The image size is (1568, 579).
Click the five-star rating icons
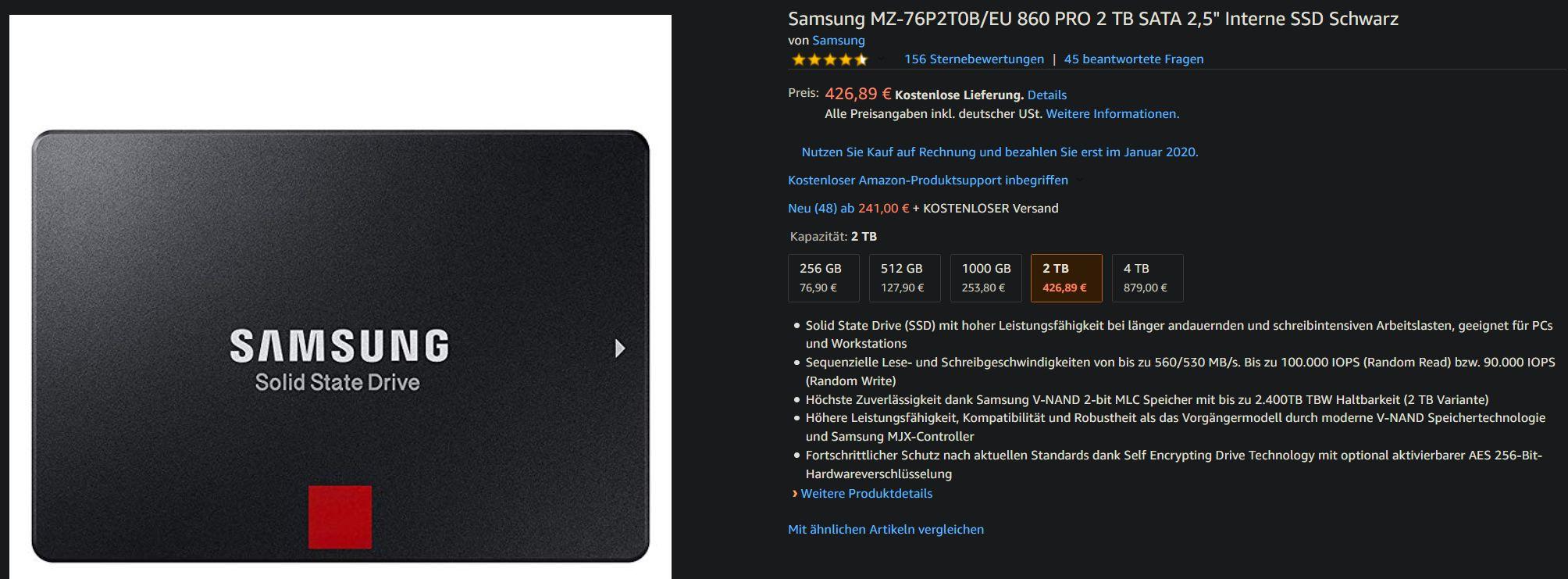(x=829, y=59)
